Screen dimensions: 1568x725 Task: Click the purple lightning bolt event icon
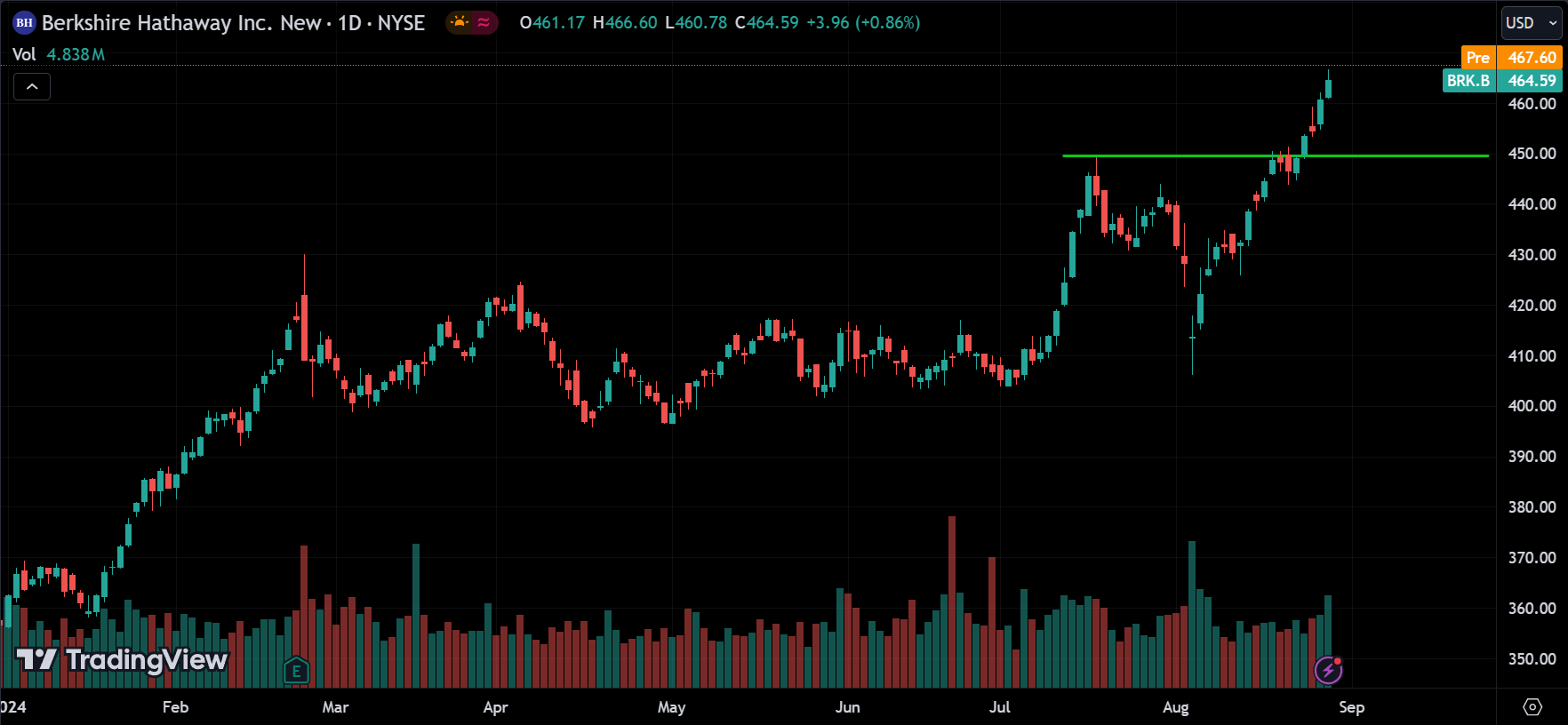click(x=1328, y=670)
